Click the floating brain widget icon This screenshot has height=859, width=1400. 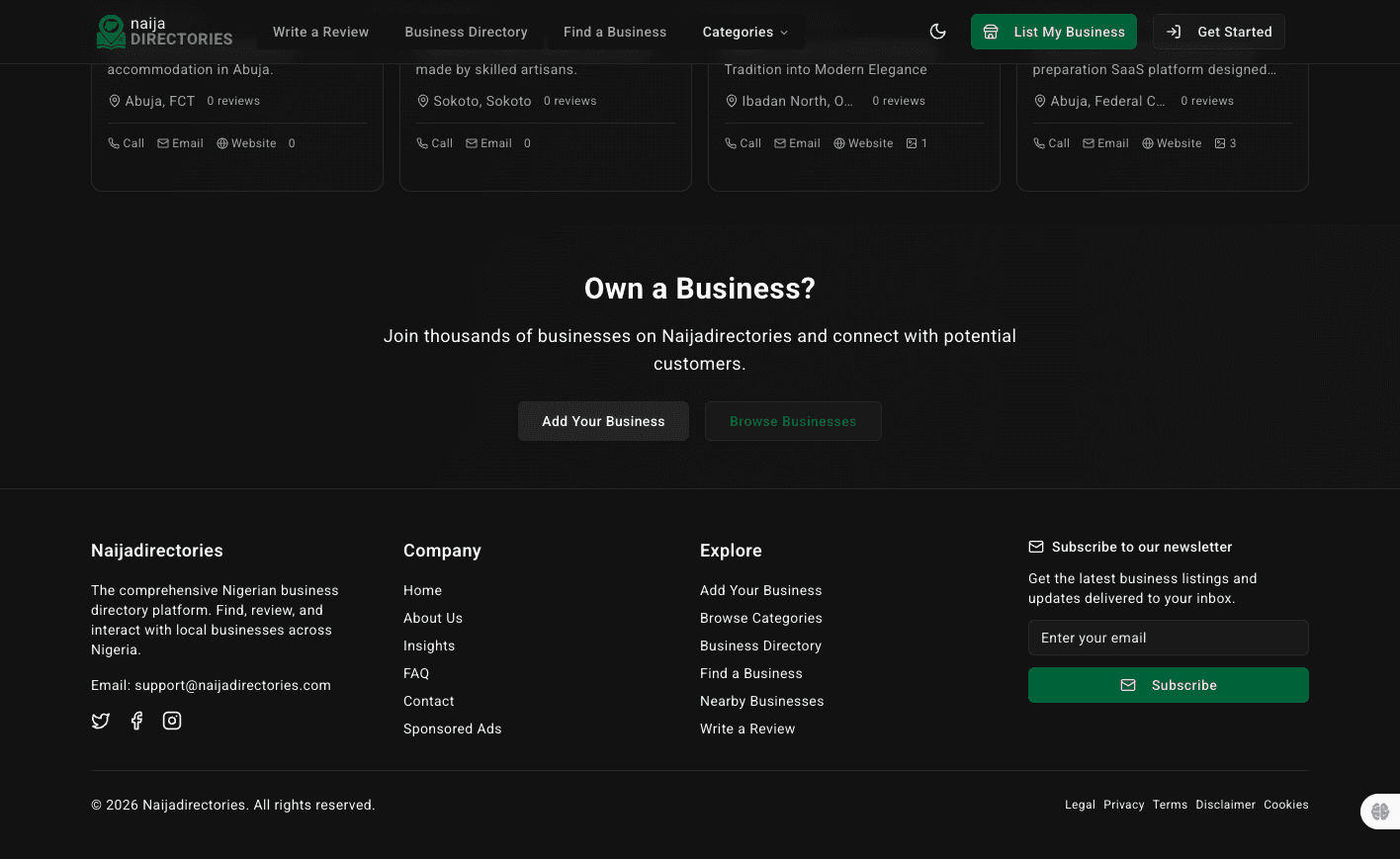click(1380, 812)
